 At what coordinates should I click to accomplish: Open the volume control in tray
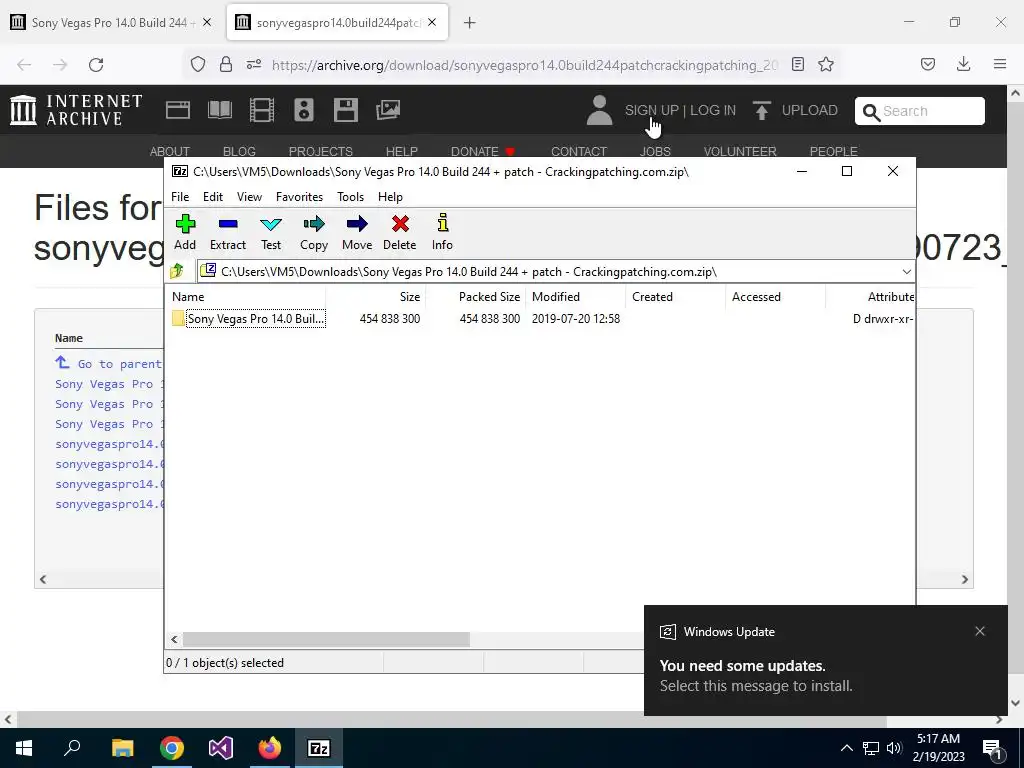coord(894,748)
